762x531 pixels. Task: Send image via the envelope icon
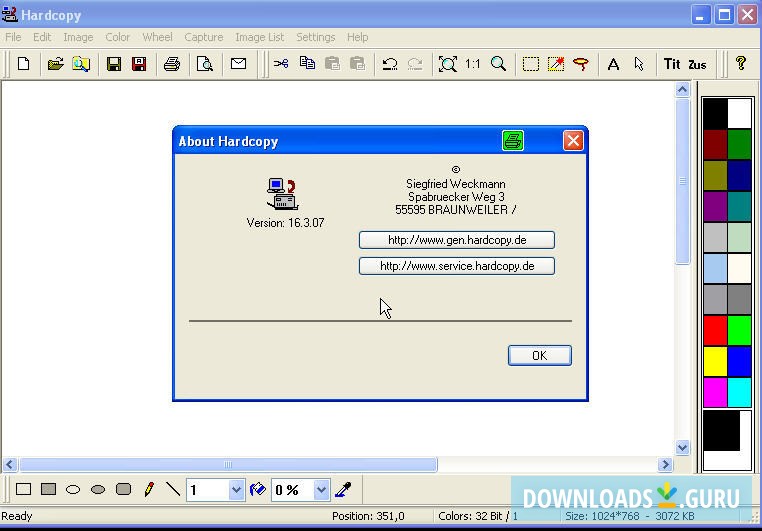pos(238,64)
